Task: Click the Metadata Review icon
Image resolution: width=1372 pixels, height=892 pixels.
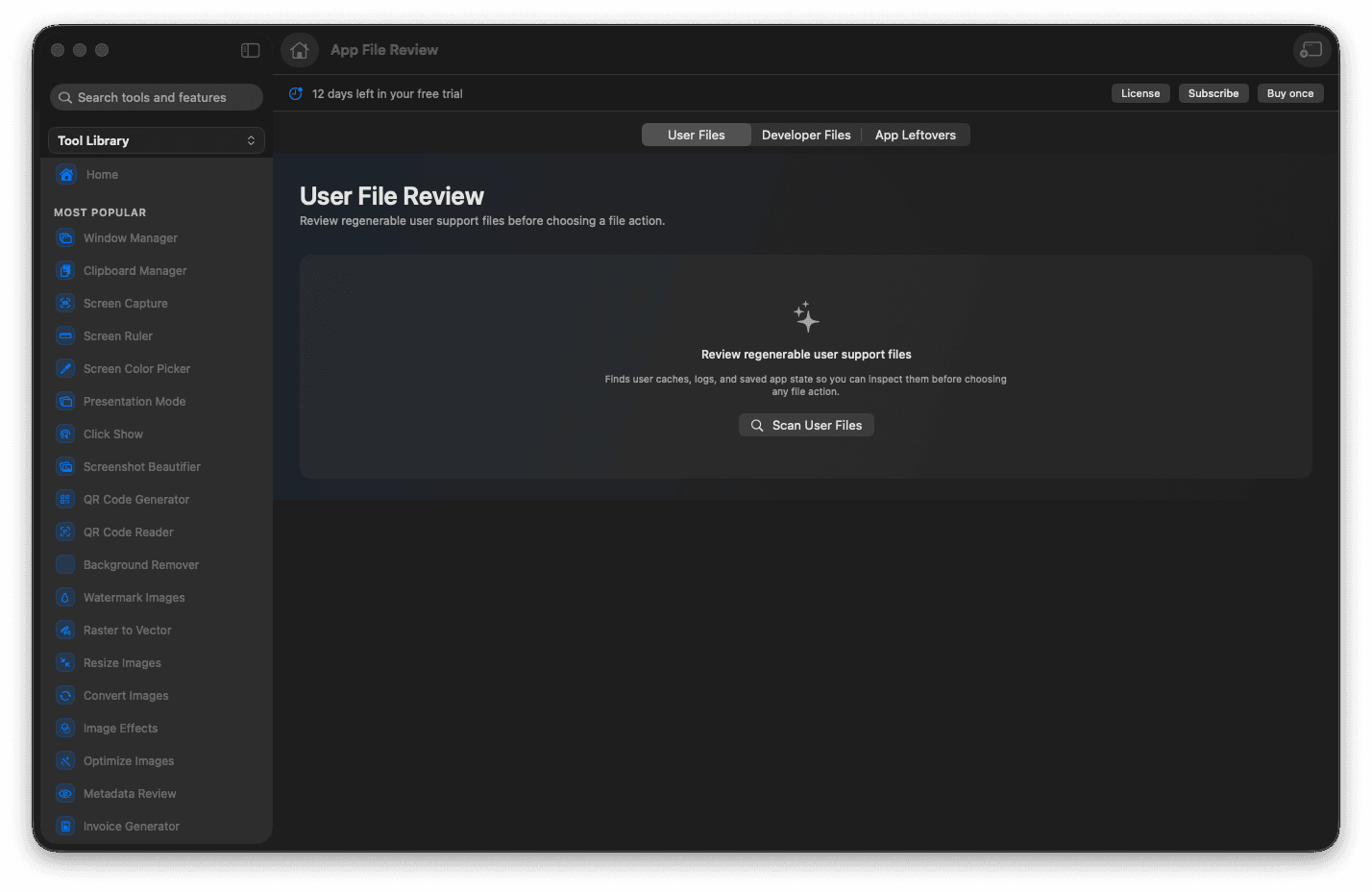Action: click(x=65, y=794)
